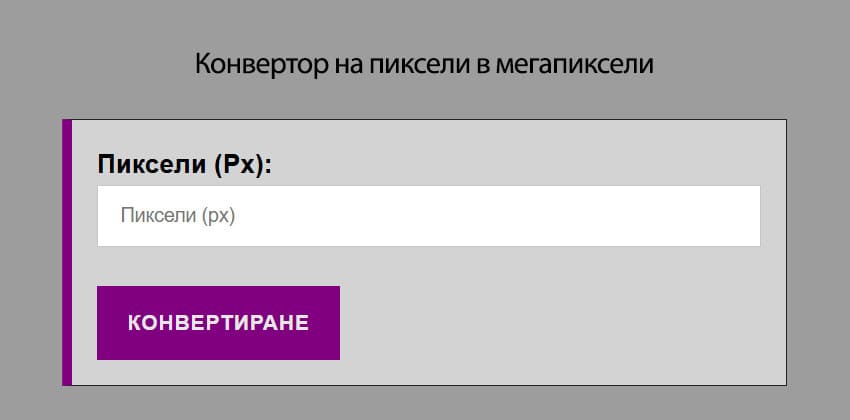Focus the pixels text box
Viewport: 850px width, 420px height.
click(x=428, y=216)
